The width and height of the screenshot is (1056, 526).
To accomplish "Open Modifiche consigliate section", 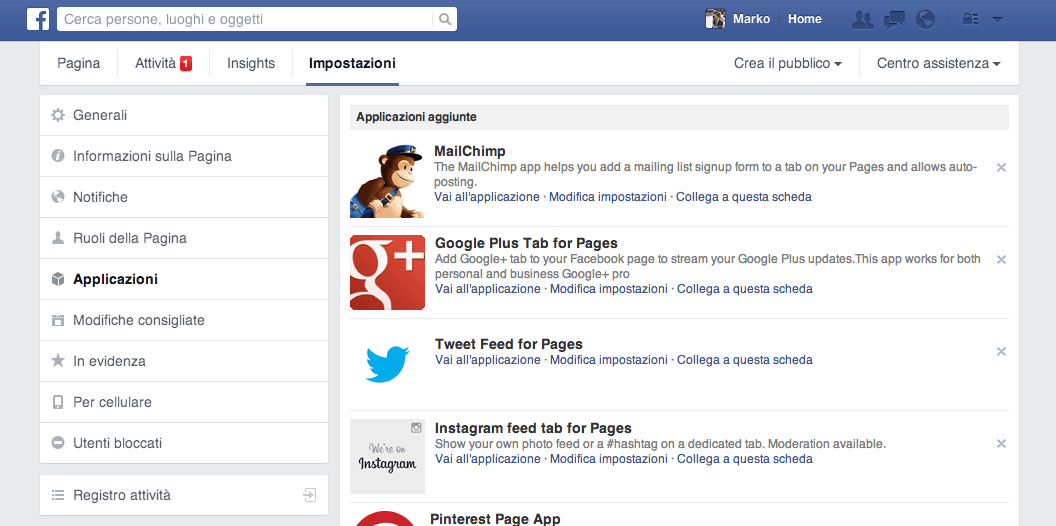I will click(184, 321).
